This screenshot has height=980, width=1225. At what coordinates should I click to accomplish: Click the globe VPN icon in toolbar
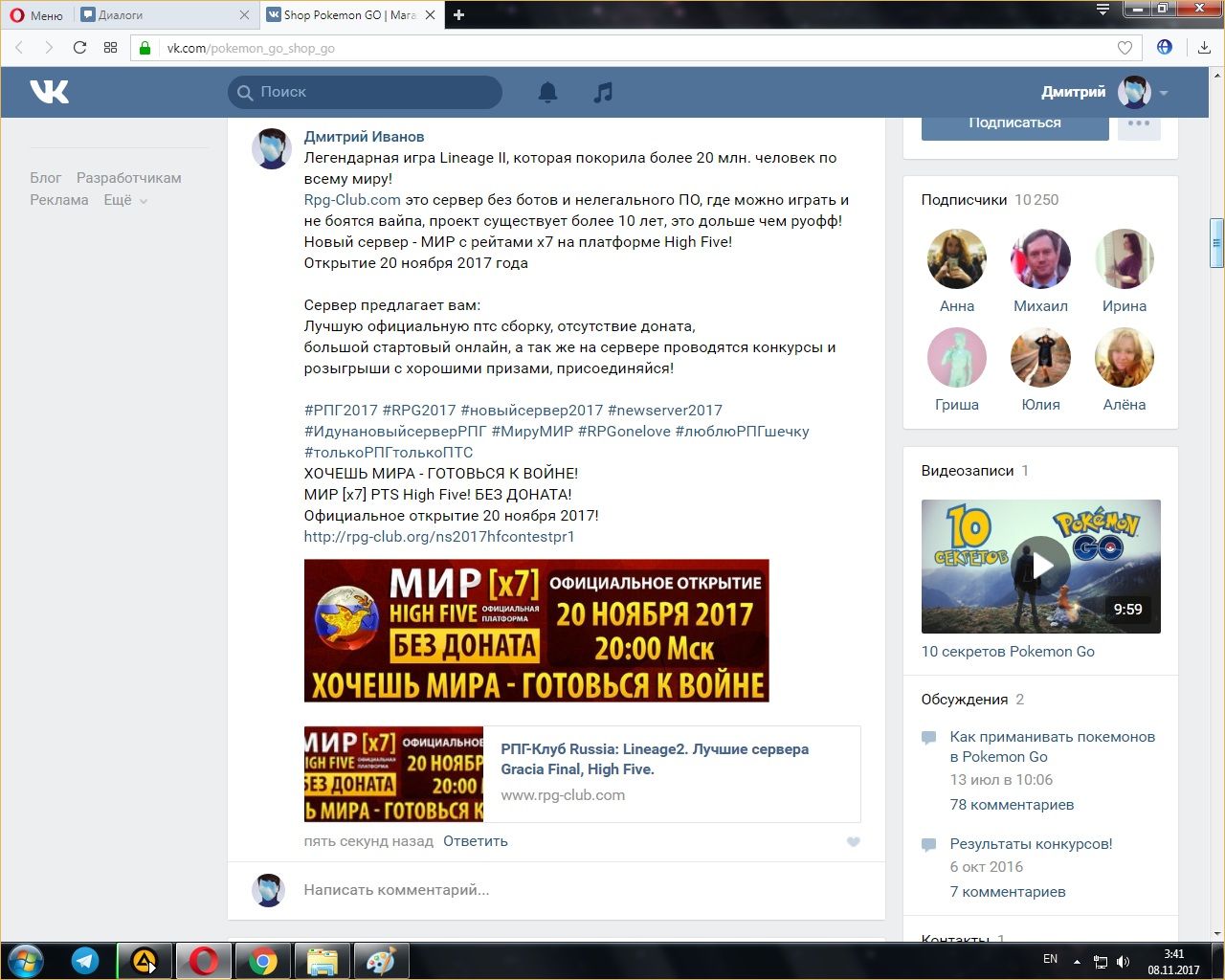[x=1165, y=47]
